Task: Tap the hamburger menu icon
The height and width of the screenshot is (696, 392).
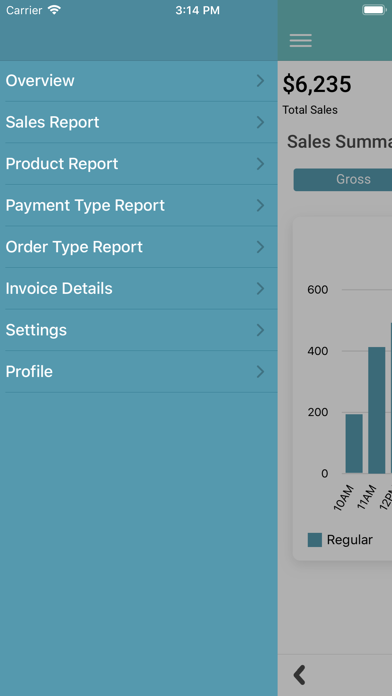Action: pos(301,40)
